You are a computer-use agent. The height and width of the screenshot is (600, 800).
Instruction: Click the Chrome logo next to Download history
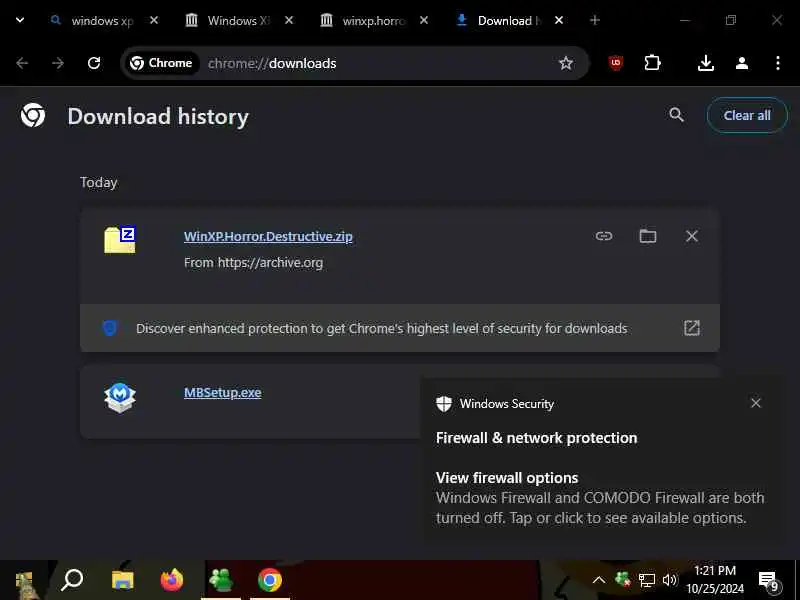coord(33,115)
